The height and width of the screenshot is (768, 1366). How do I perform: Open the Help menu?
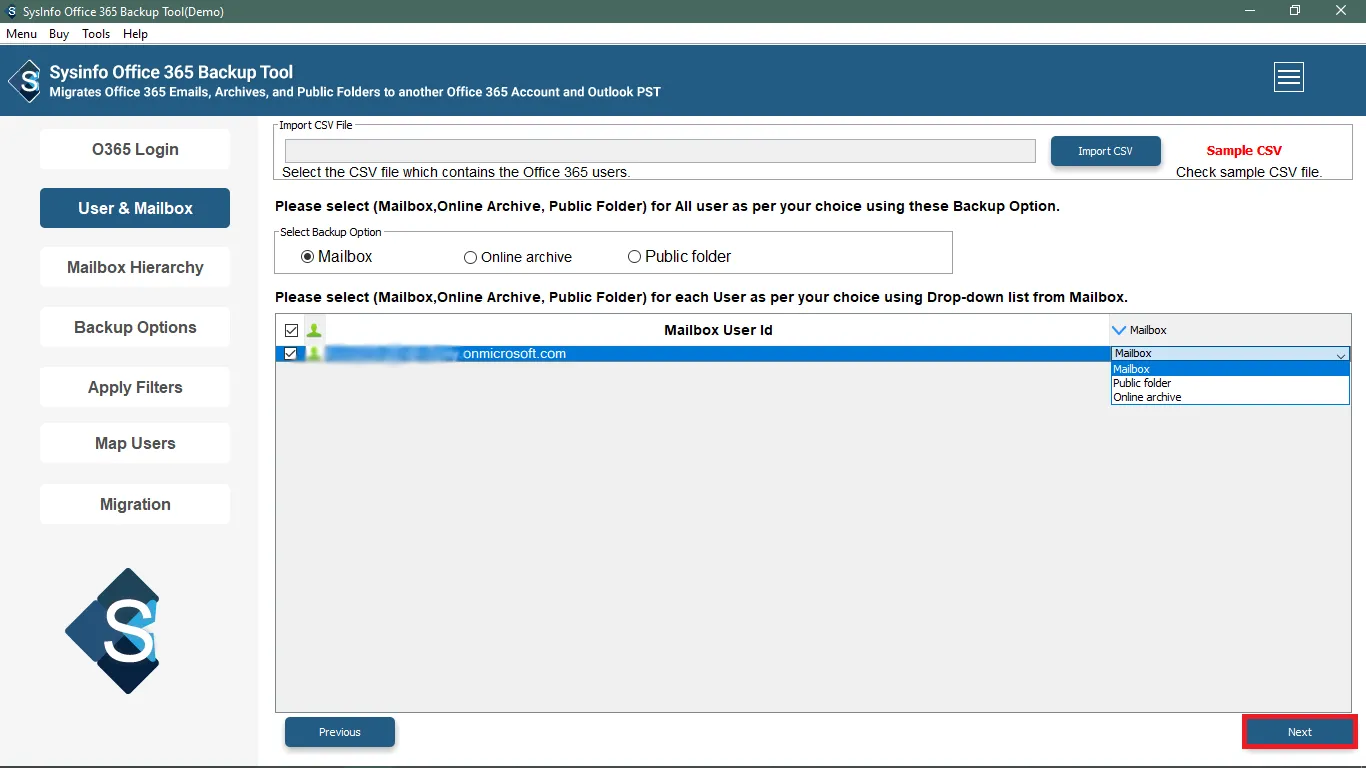135,34
